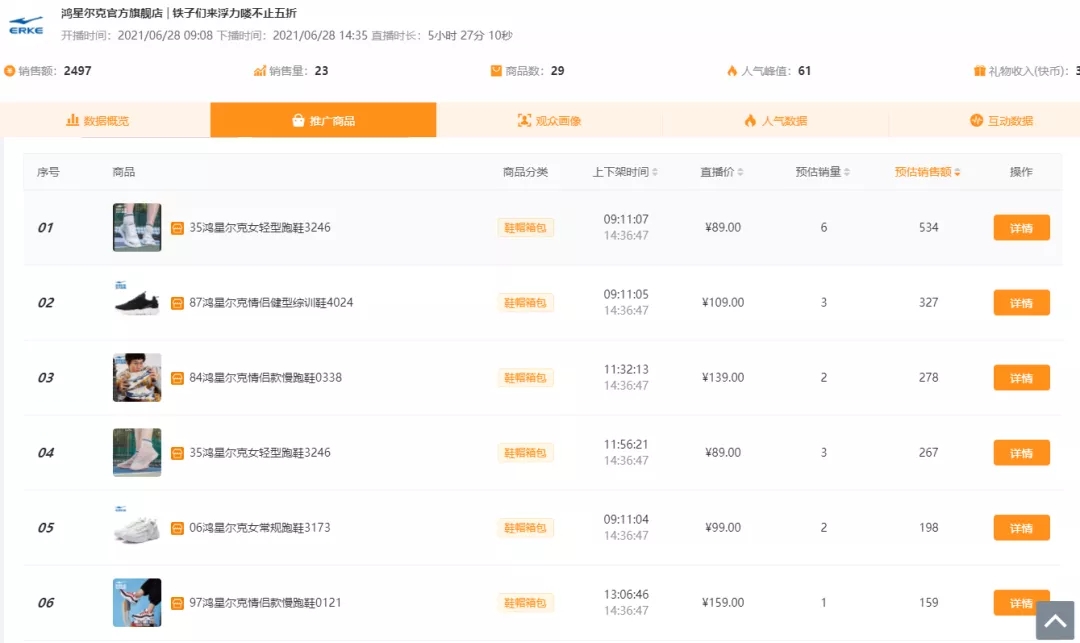
Task: Click the 534 estimated sales value
Action: pyautogui.click(x=928, y=227)
